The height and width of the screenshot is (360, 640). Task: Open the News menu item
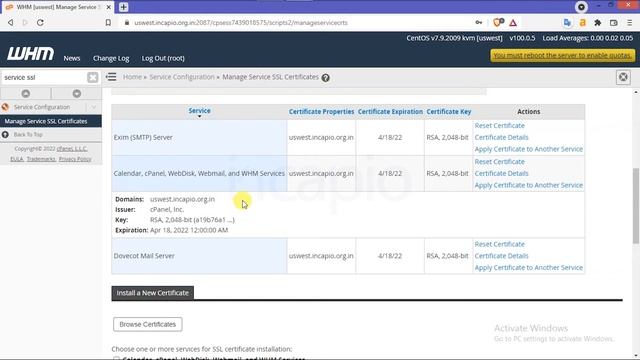[72, 58]
